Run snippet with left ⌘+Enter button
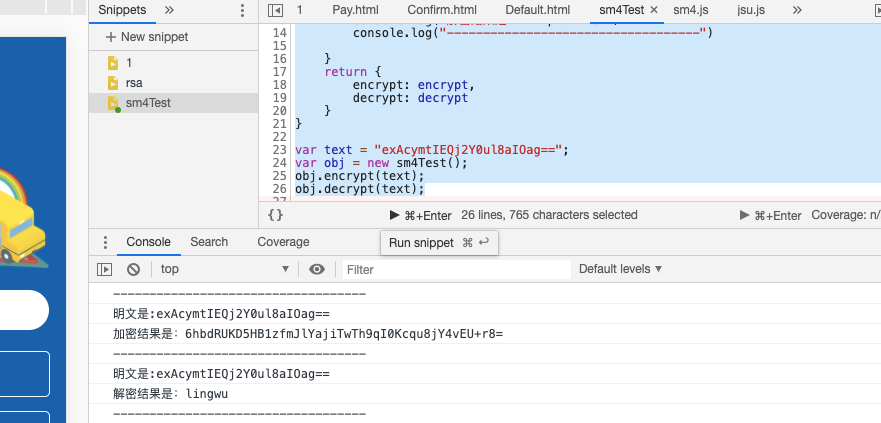The height and width of the screenshot is (423, 881). click(420, 215)
